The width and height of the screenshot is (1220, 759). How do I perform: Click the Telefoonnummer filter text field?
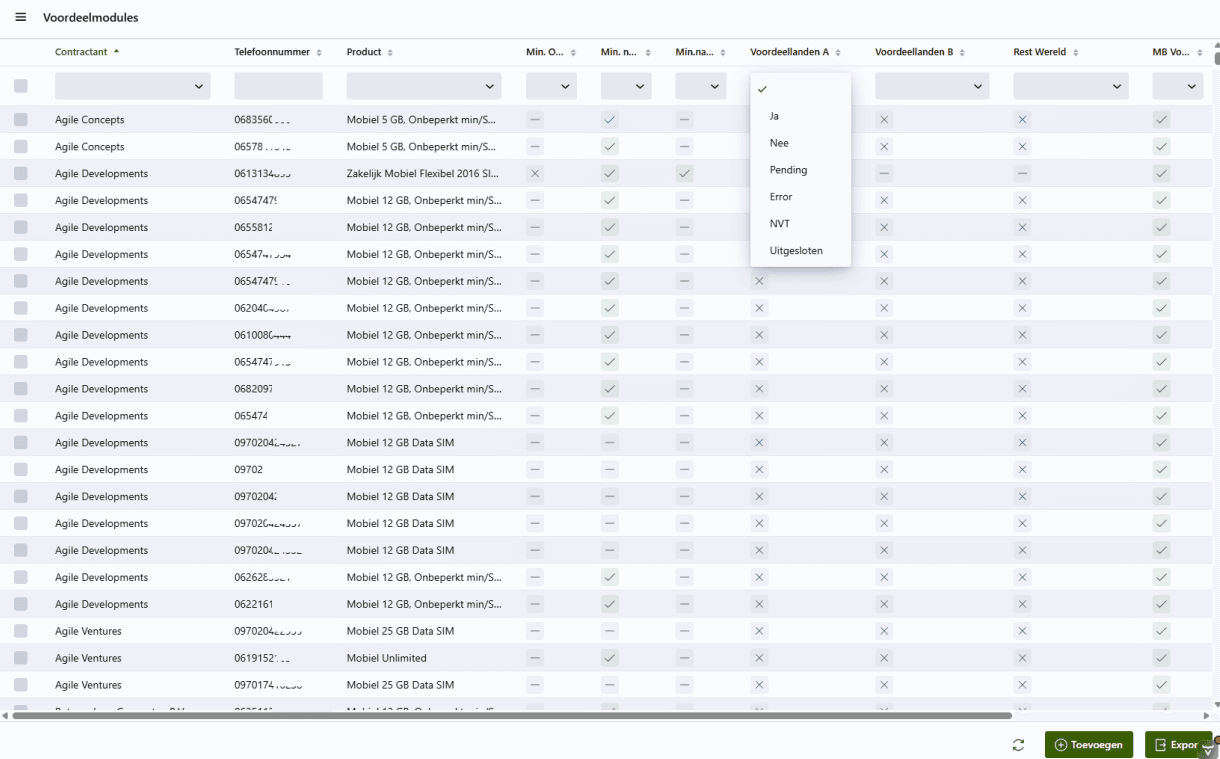[278, 86]
